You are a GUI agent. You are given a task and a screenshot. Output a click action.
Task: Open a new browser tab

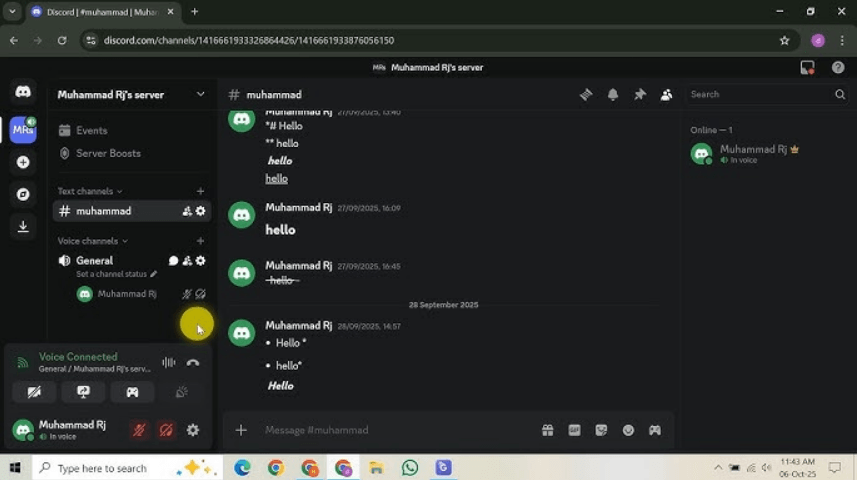[x=194, y=11]
